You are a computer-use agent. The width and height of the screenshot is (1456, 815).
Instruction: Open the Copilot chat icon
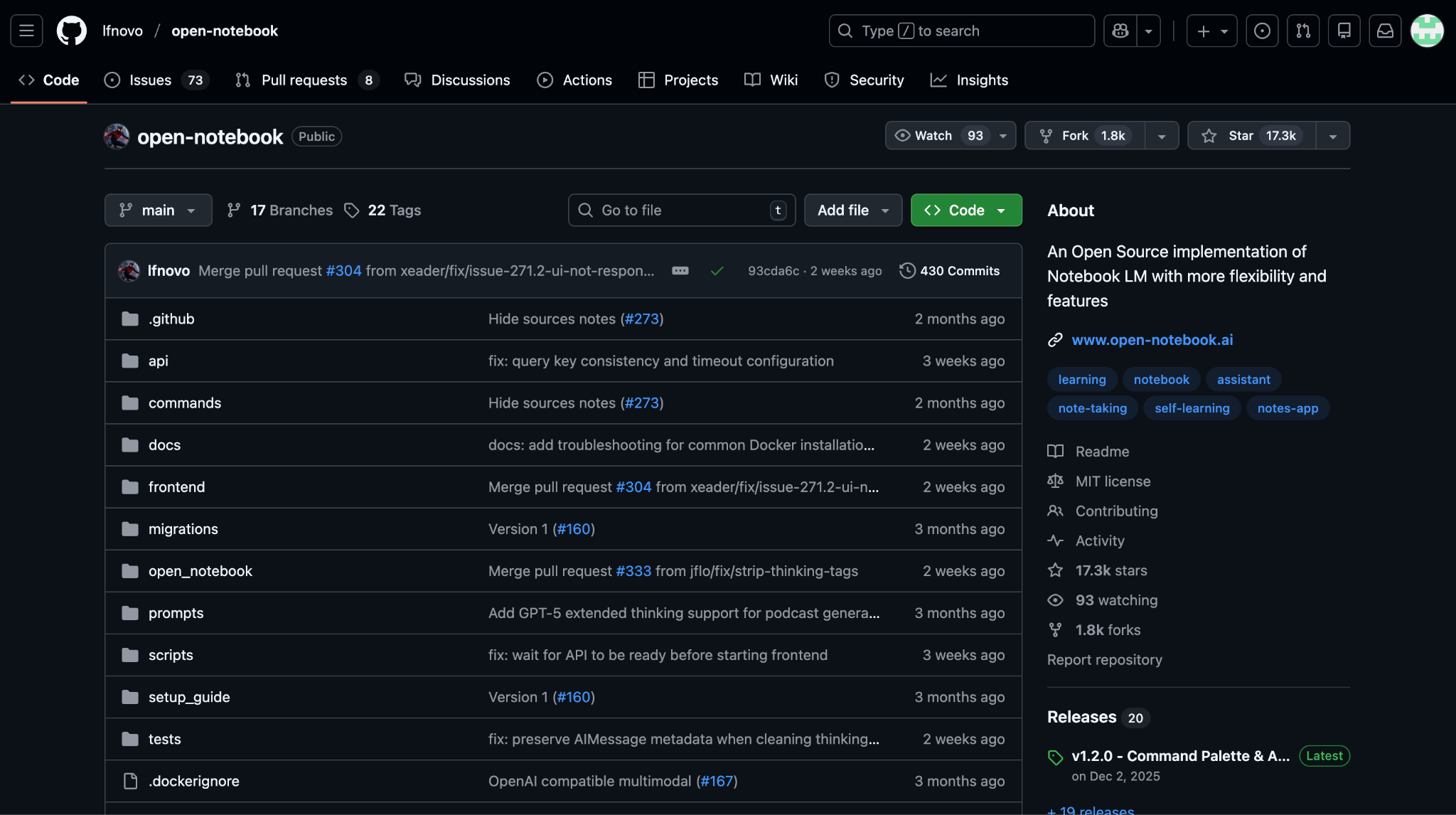point(1120,31)
